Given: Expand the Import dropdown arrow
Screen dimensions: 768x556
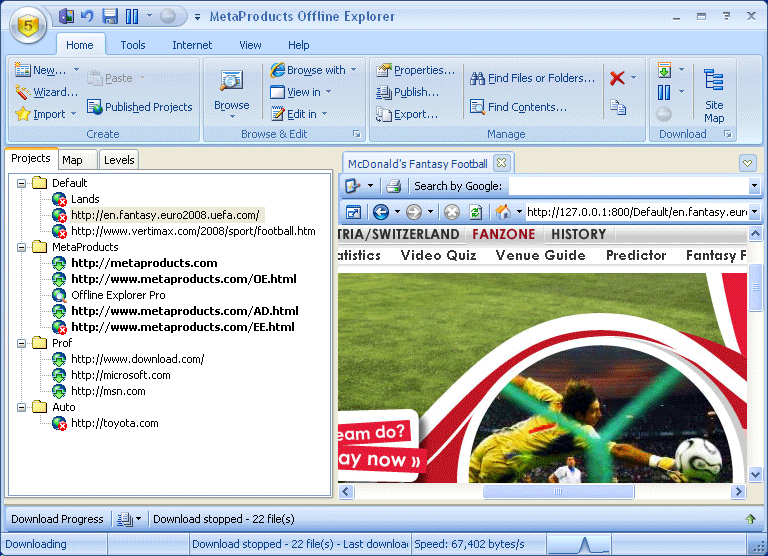Looking at the screenshot, I should (x=73, y=114).
